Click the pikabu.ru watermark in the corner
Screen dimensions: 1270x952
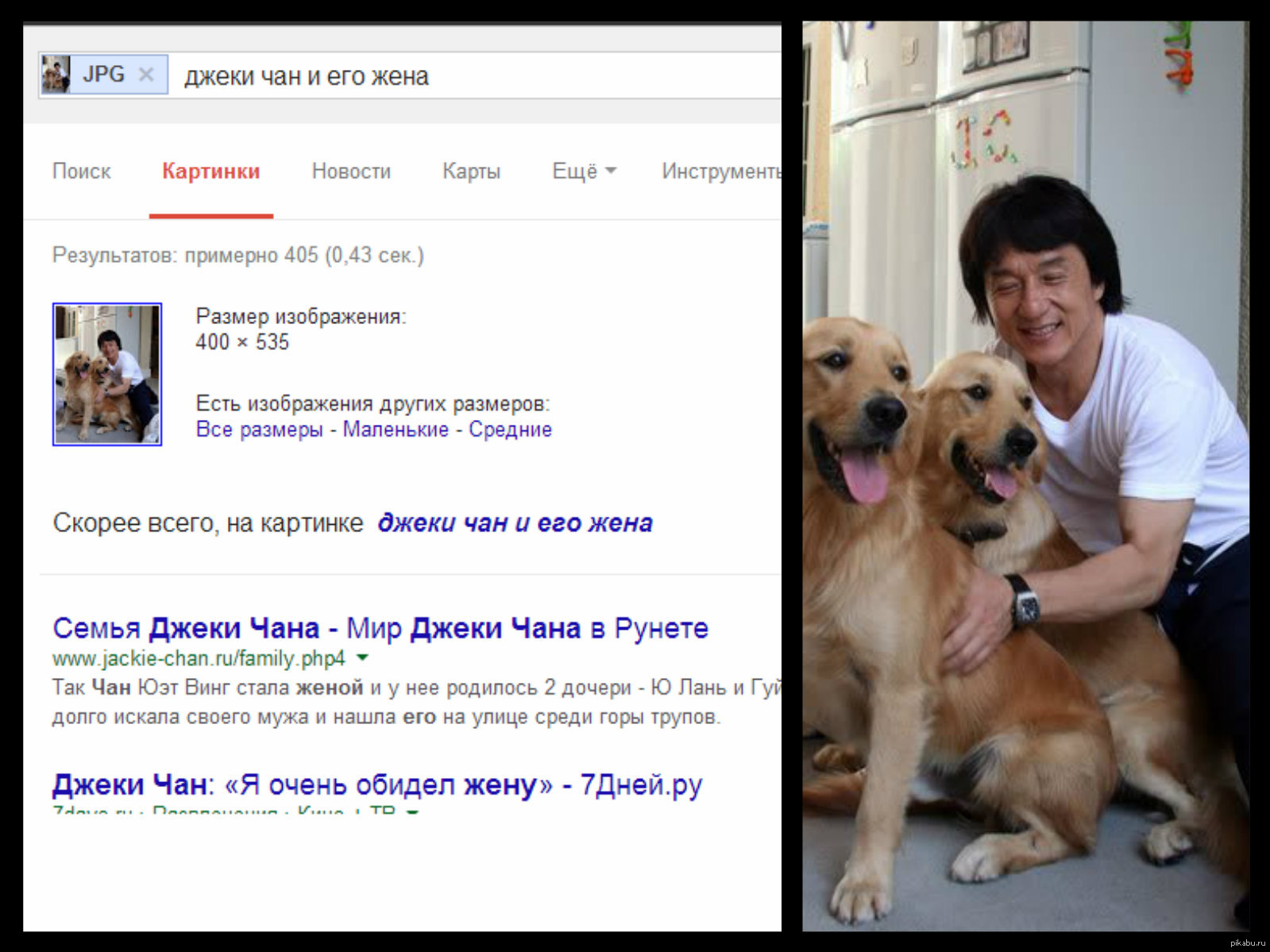[1246, 942]
